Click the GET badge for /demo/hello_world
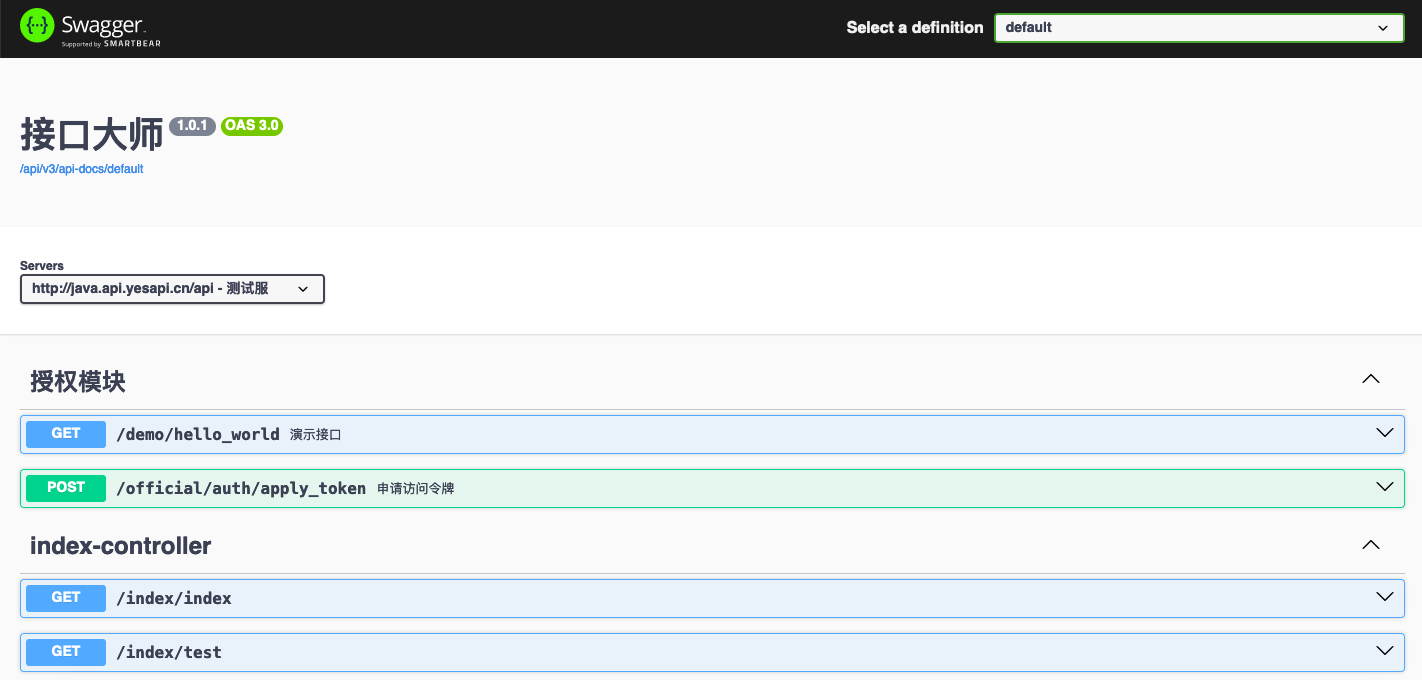This screenshot has height=680, width=1422. (x=66, y=434)
